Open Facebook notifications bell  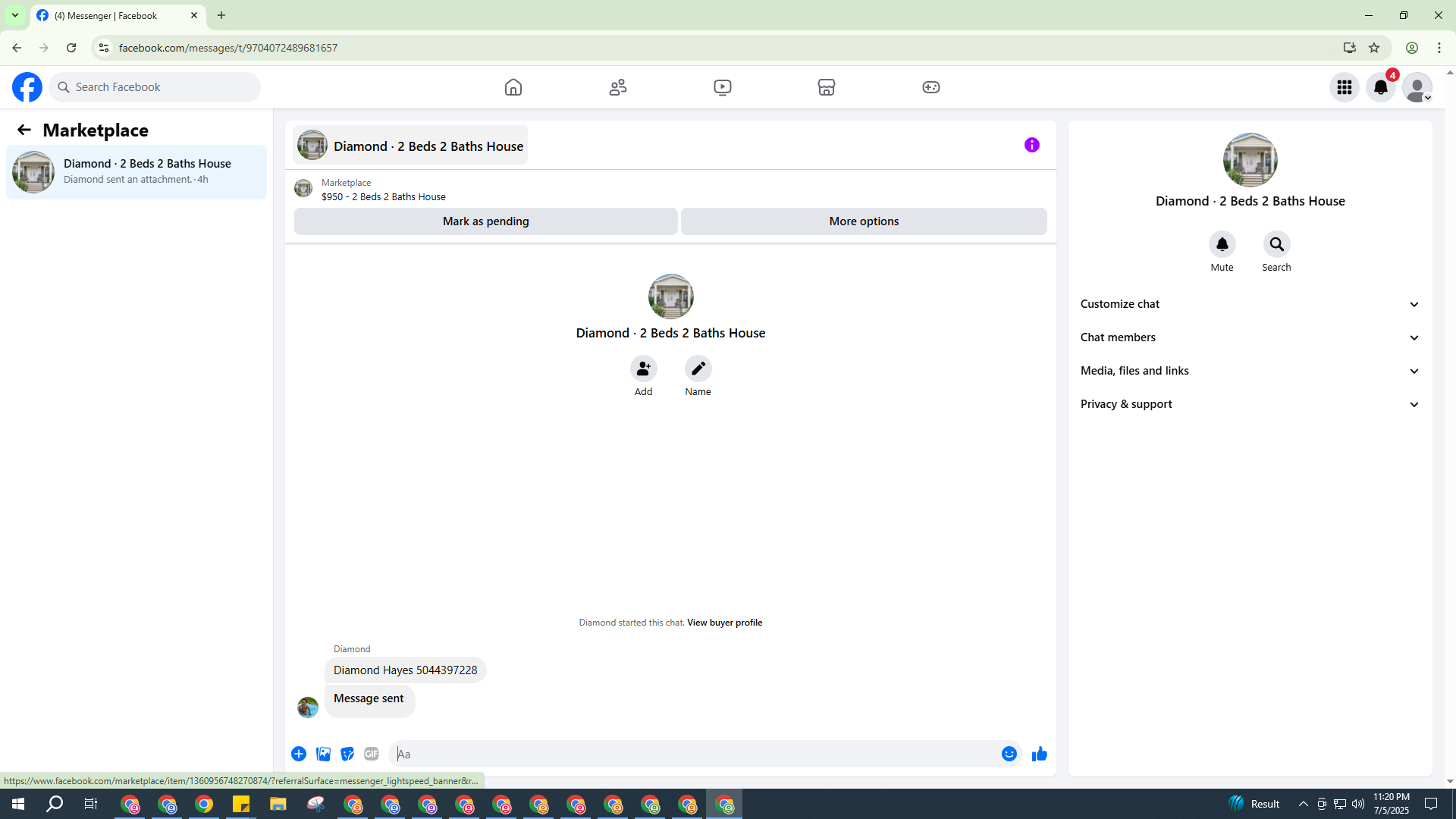(x=1380, y=87)
